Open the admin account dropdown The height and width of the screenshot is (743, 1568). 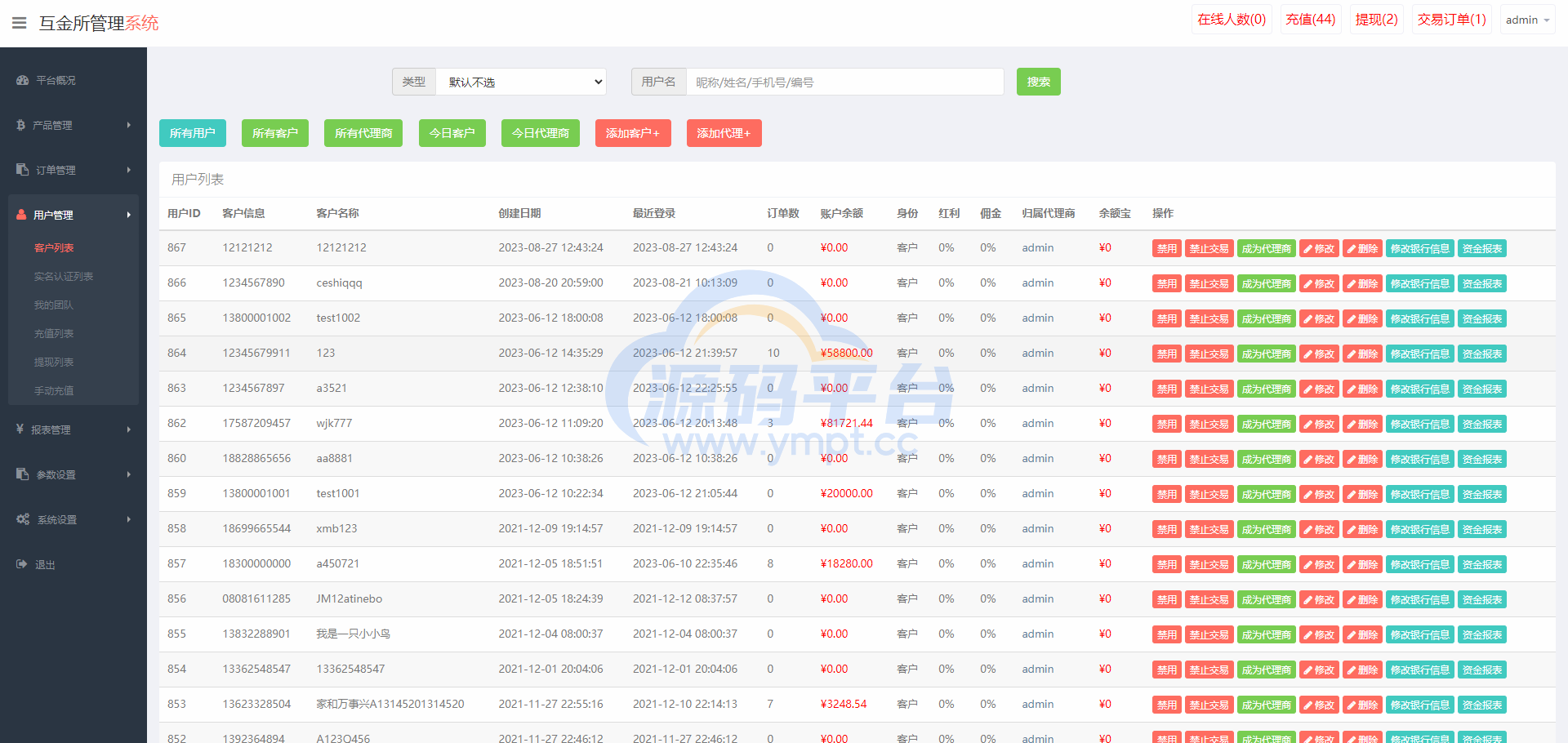point(1527,20)
